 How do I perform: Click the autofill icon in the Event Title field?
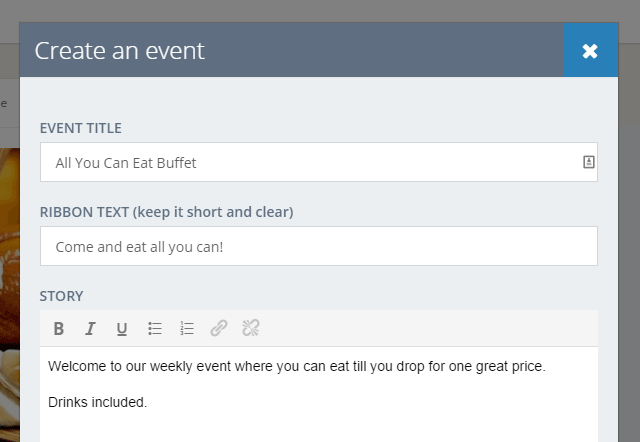click(x=589, y=162)
